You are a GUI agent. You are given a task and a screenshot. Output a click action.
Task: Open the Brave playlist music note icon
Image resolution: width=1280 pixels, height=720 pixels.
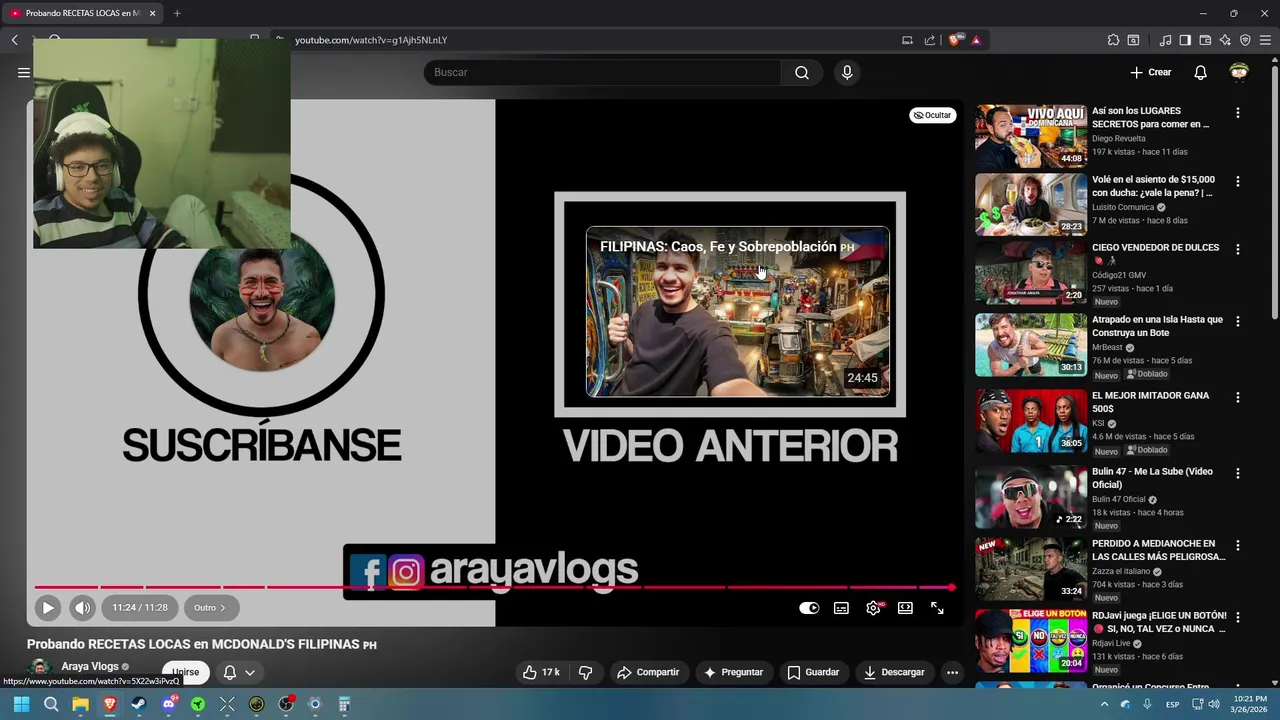[x=1165, y=40]
